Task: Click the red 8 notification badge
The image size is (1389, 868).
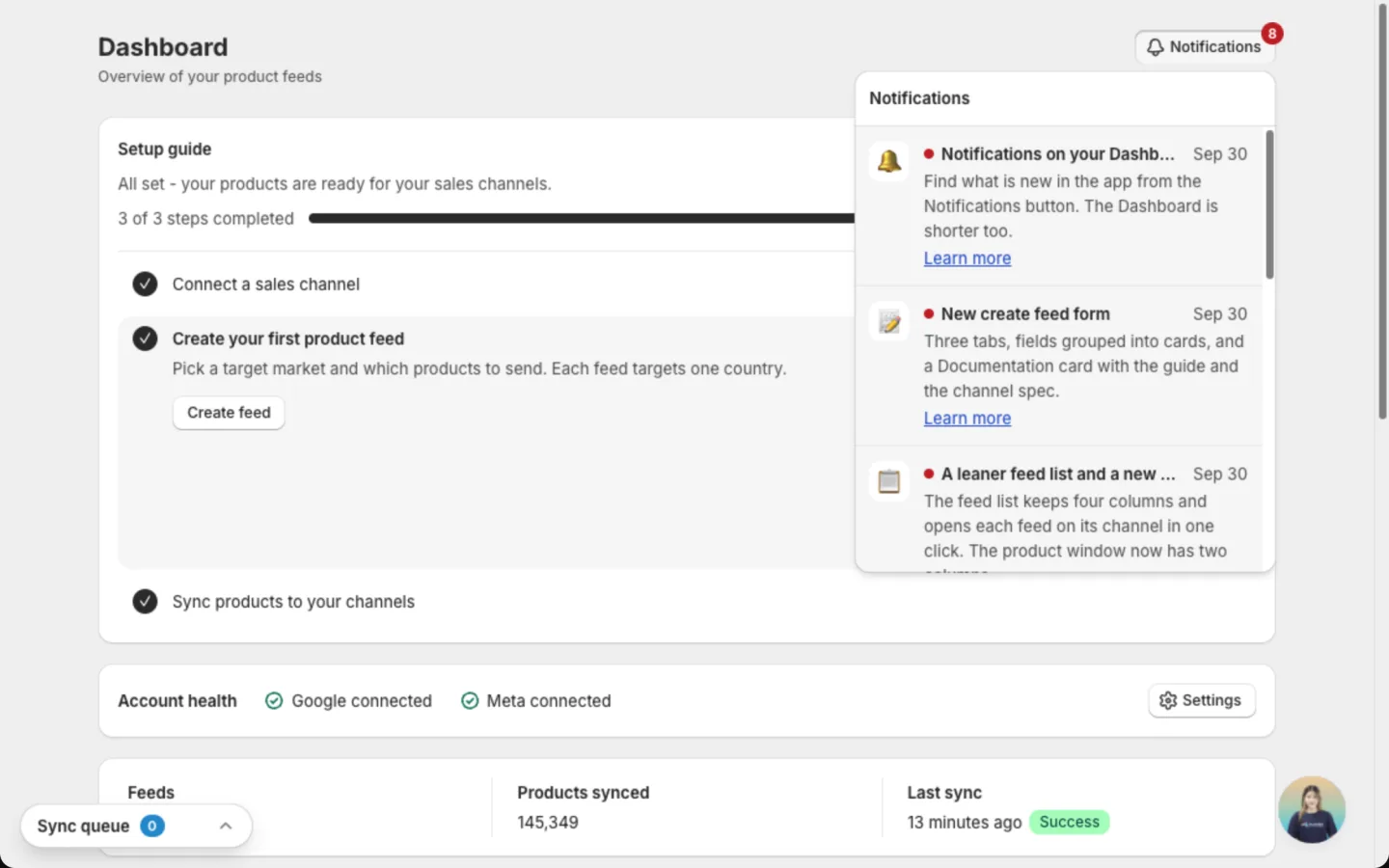Action: pos(1272,34)
